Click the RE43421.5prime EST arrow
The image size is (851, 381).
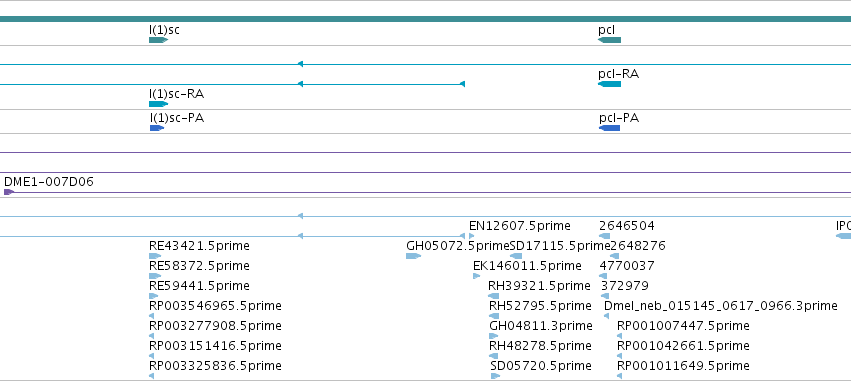155,256
